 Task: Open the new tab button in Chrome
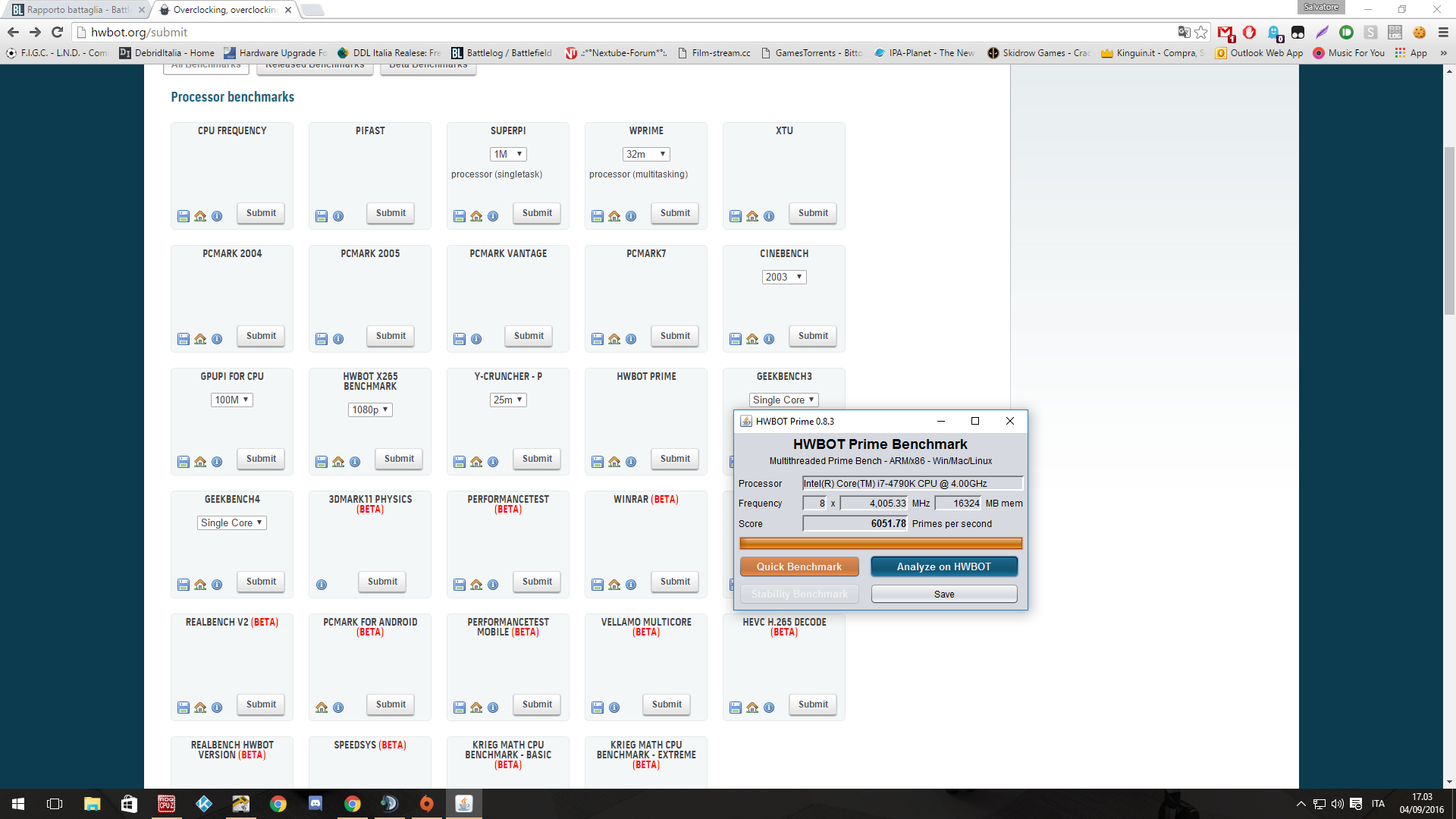point(312,10)
